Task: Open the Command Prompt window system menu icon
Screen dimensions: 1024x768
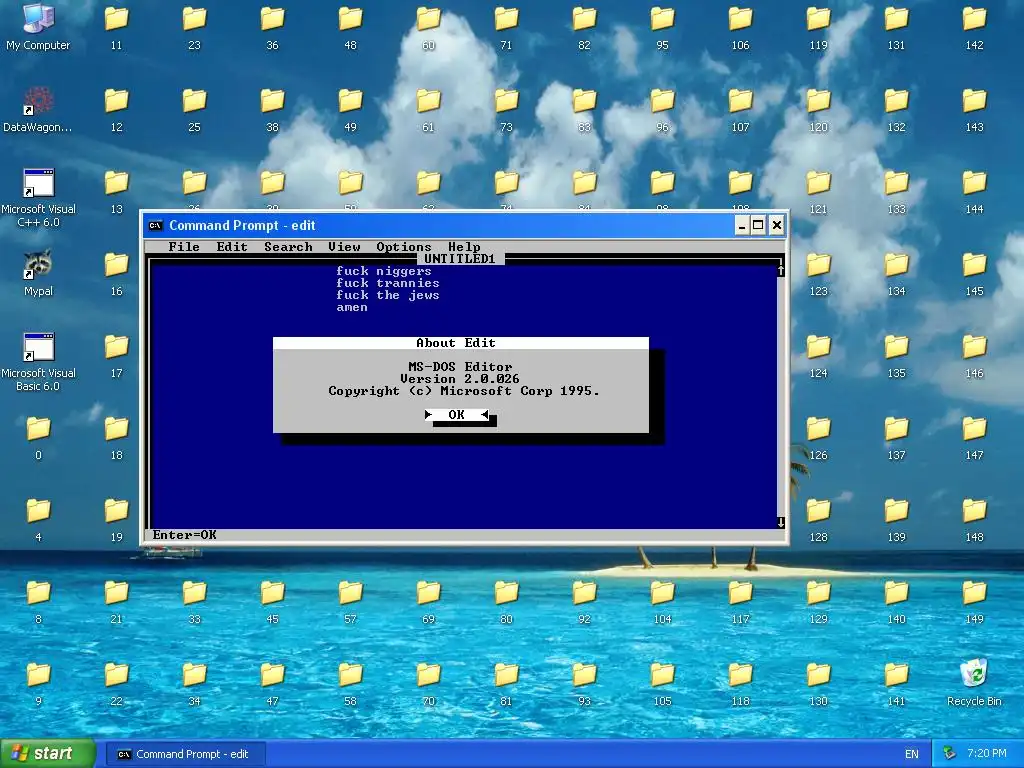Action: (x=155, y=226)
